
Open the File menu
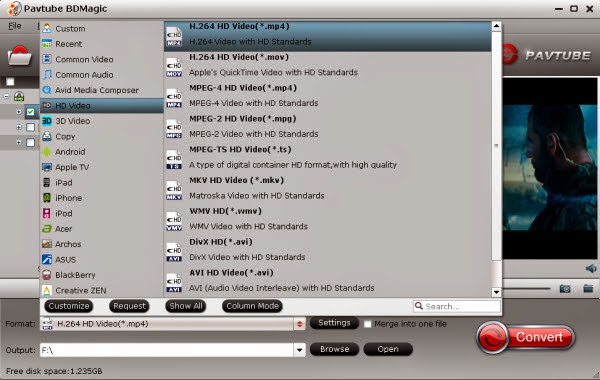(15, 26)
